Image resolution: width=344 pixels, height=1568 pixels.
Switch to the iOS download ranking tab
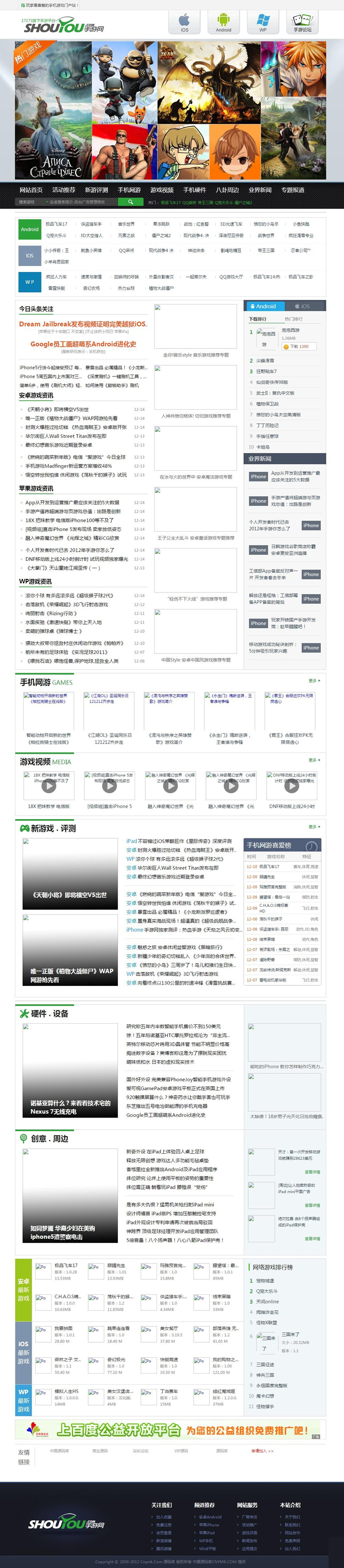302,306
